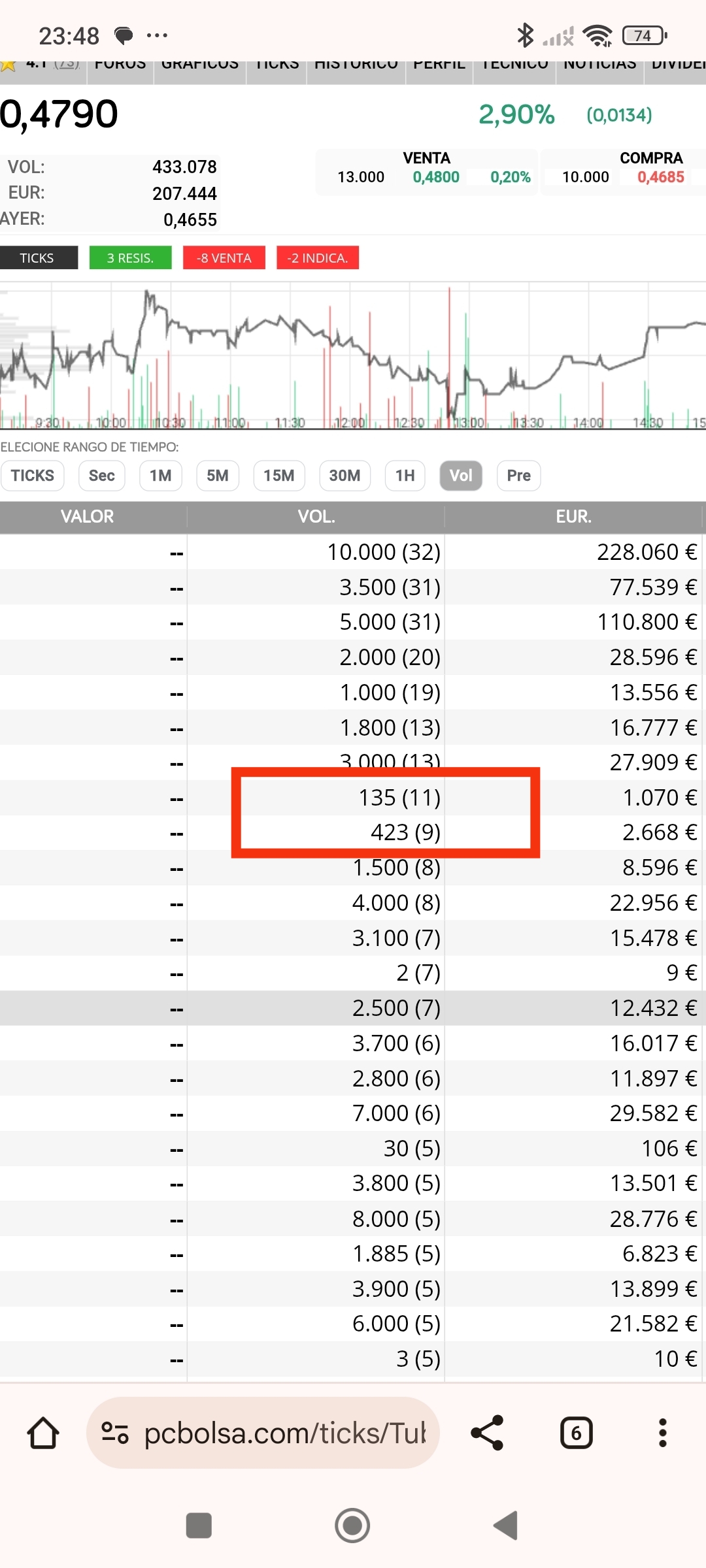Image resolution: width=706 pixels, height=1568 pixels.
Task: Click the EUR value 207.444
Action: tap(184, 193)
